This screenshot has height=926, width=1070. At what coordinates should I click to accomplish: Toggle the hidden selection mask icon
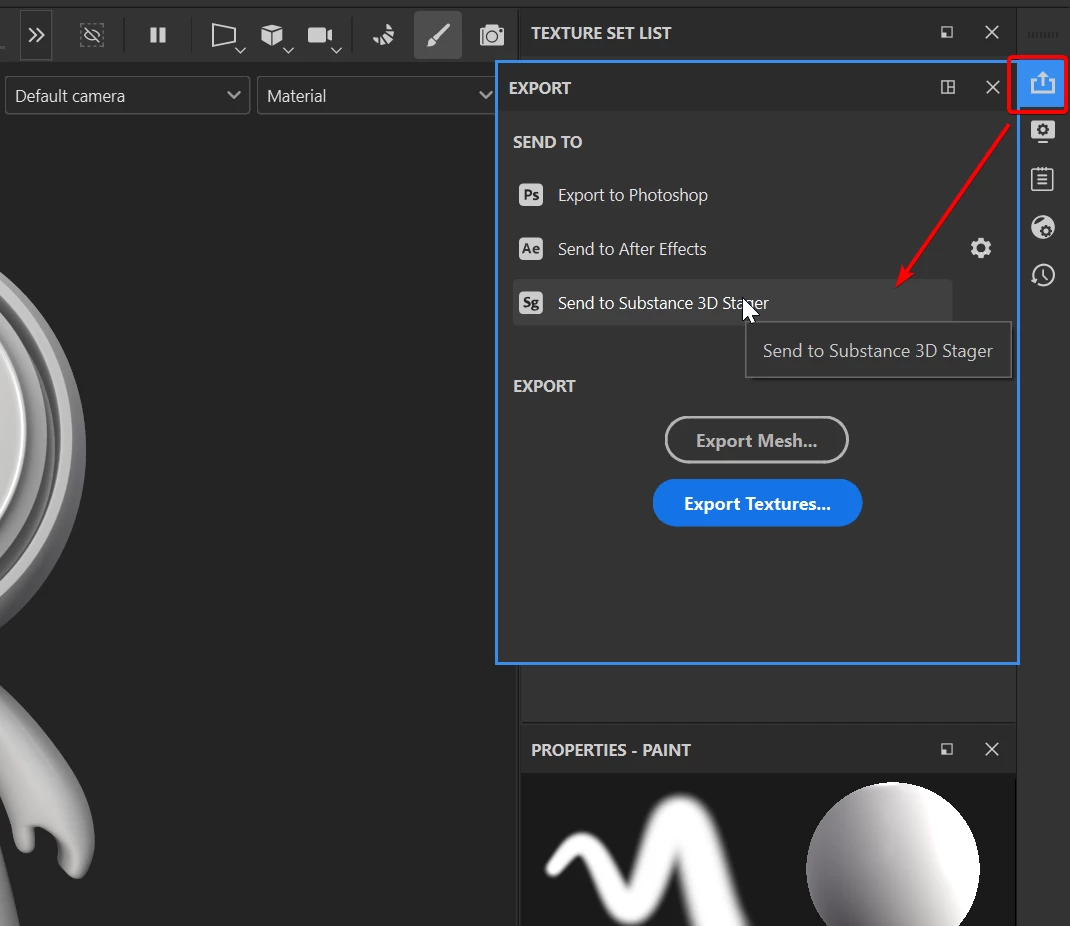click(91, 35)
